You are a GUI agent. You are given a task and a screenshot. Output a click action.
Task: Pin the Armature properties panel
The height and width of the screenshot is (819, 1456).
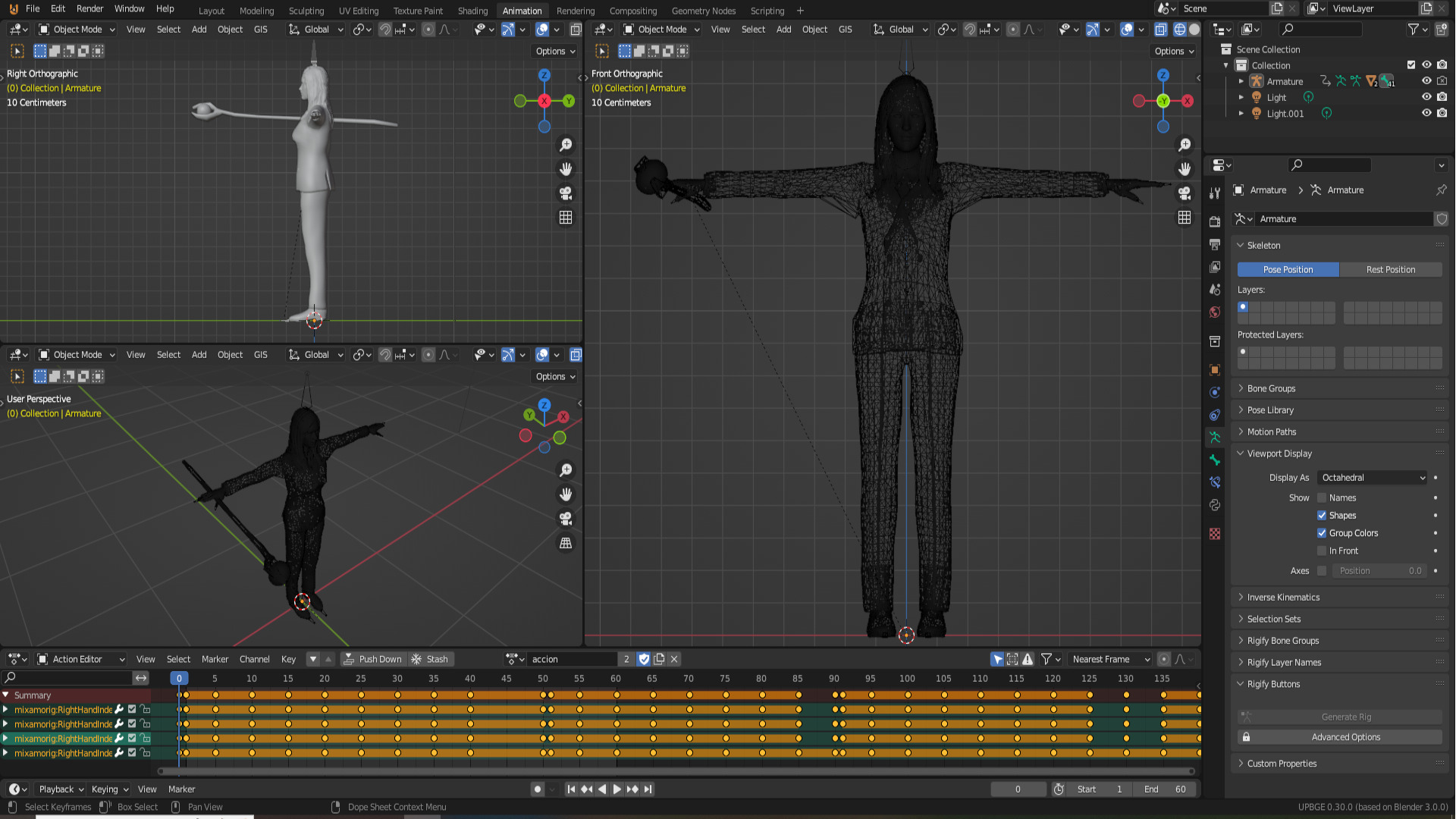(x=1441, y=190)
